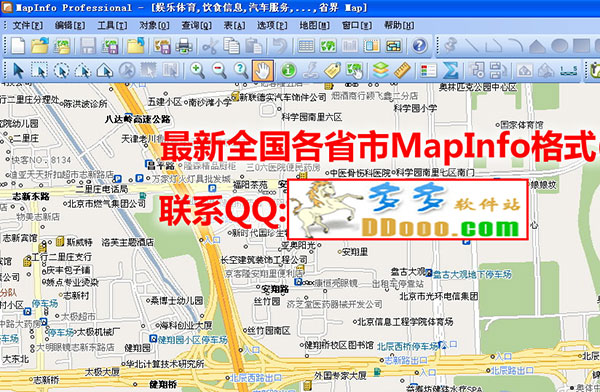
Task: Select the Label tag tool
Action: click(332, 70)
